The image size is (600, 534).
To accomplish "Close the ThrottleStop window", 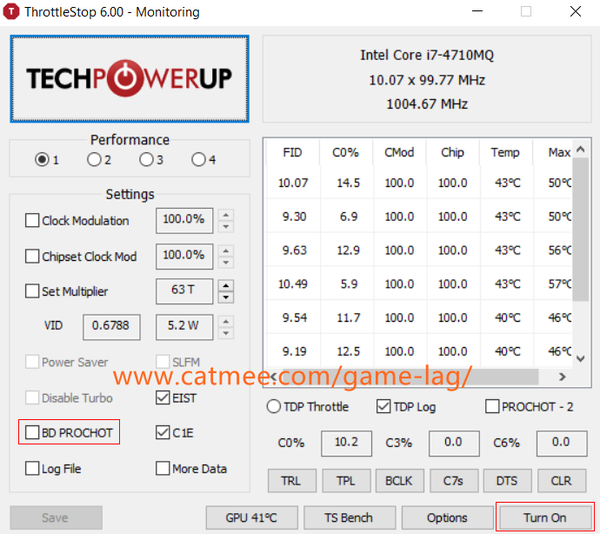I will pos(576,11).
